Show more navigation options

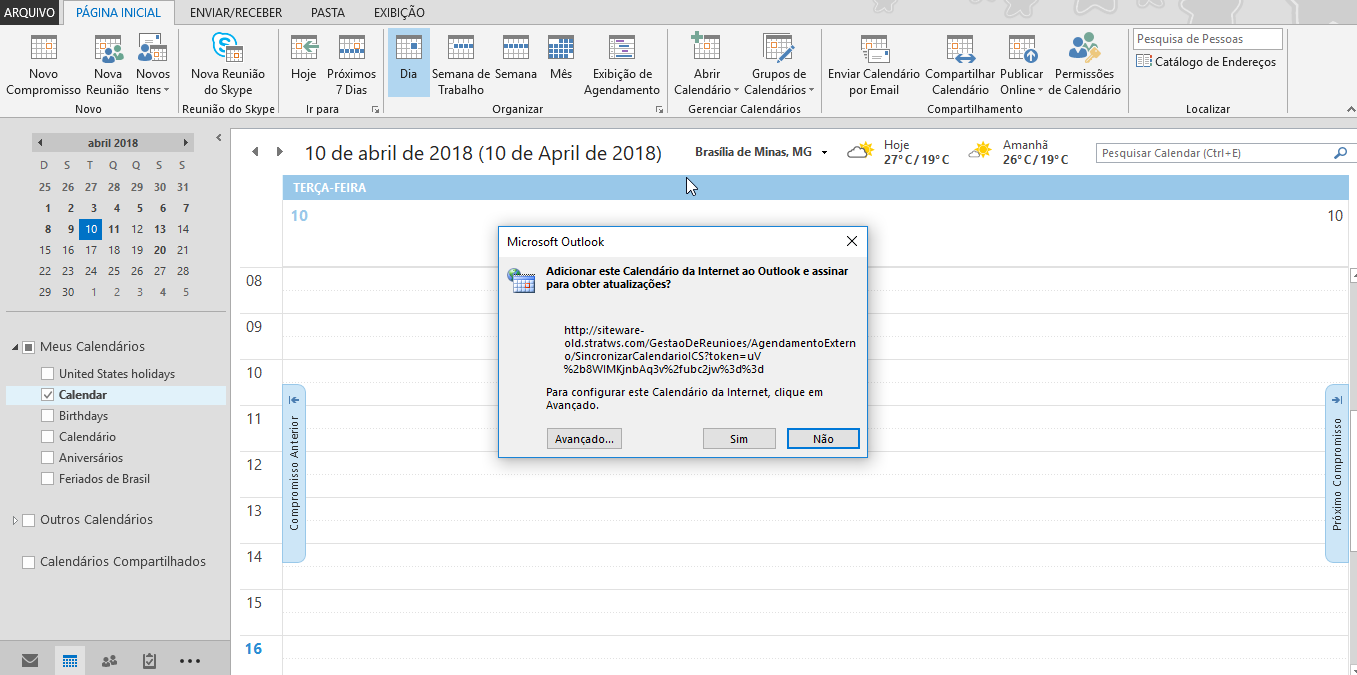pyautogui.click(x=190, y=661)
